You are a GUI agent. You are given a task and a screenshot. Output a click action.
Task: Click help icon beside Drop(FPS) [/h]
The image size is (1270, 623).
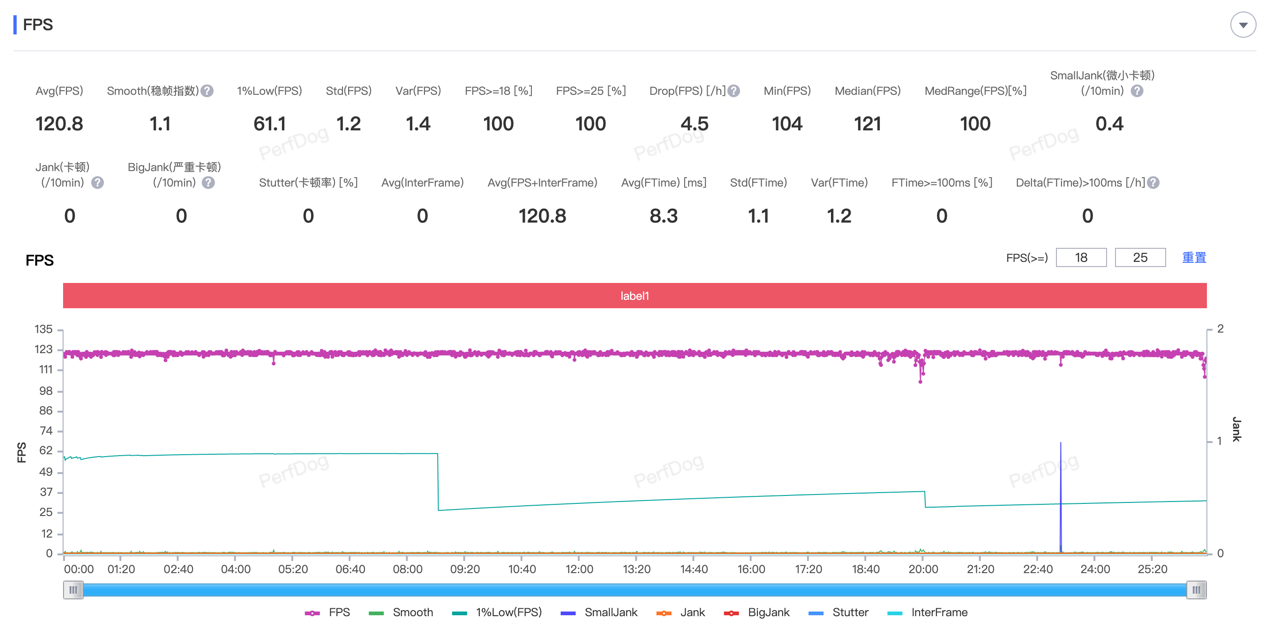[x=734, y=91]
